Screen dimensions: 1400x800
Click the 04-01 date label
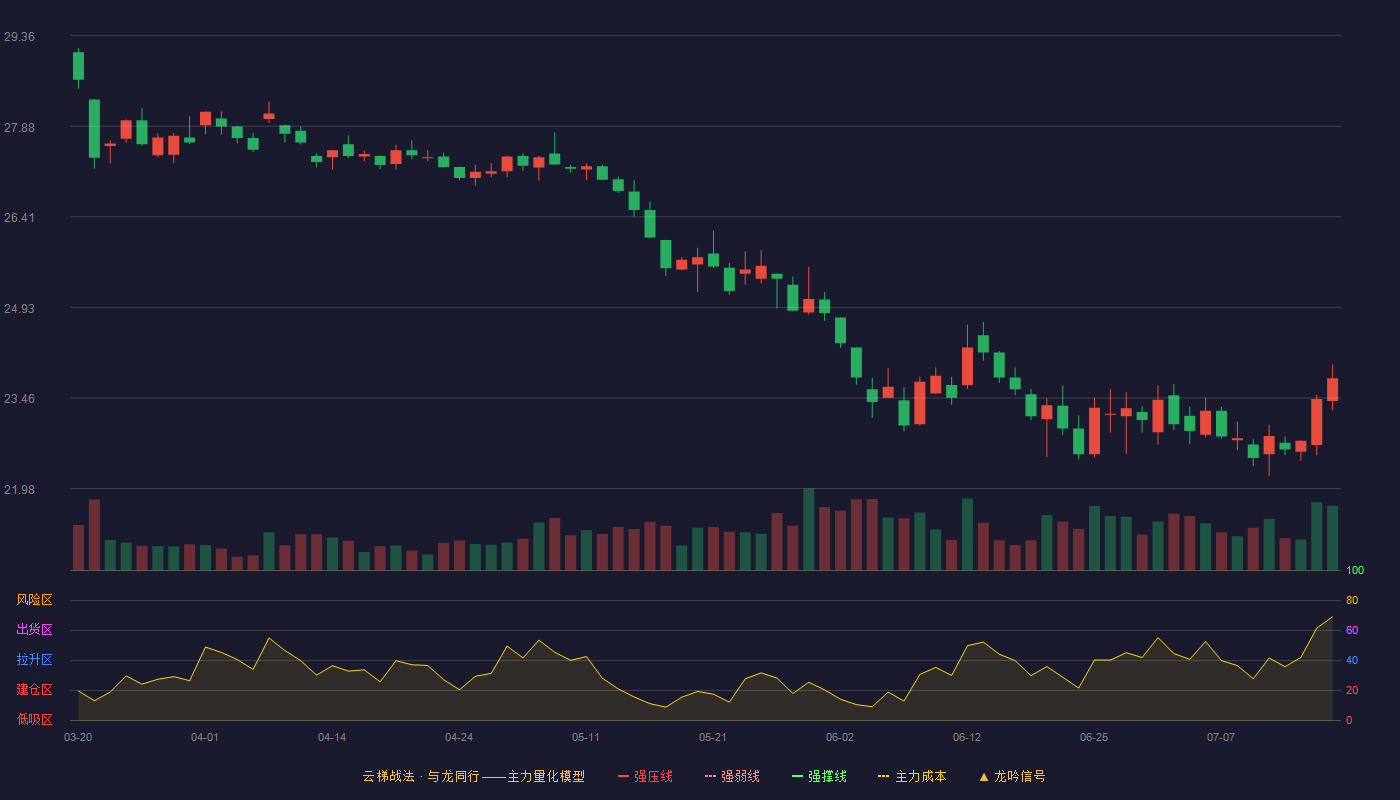[205, 737]
